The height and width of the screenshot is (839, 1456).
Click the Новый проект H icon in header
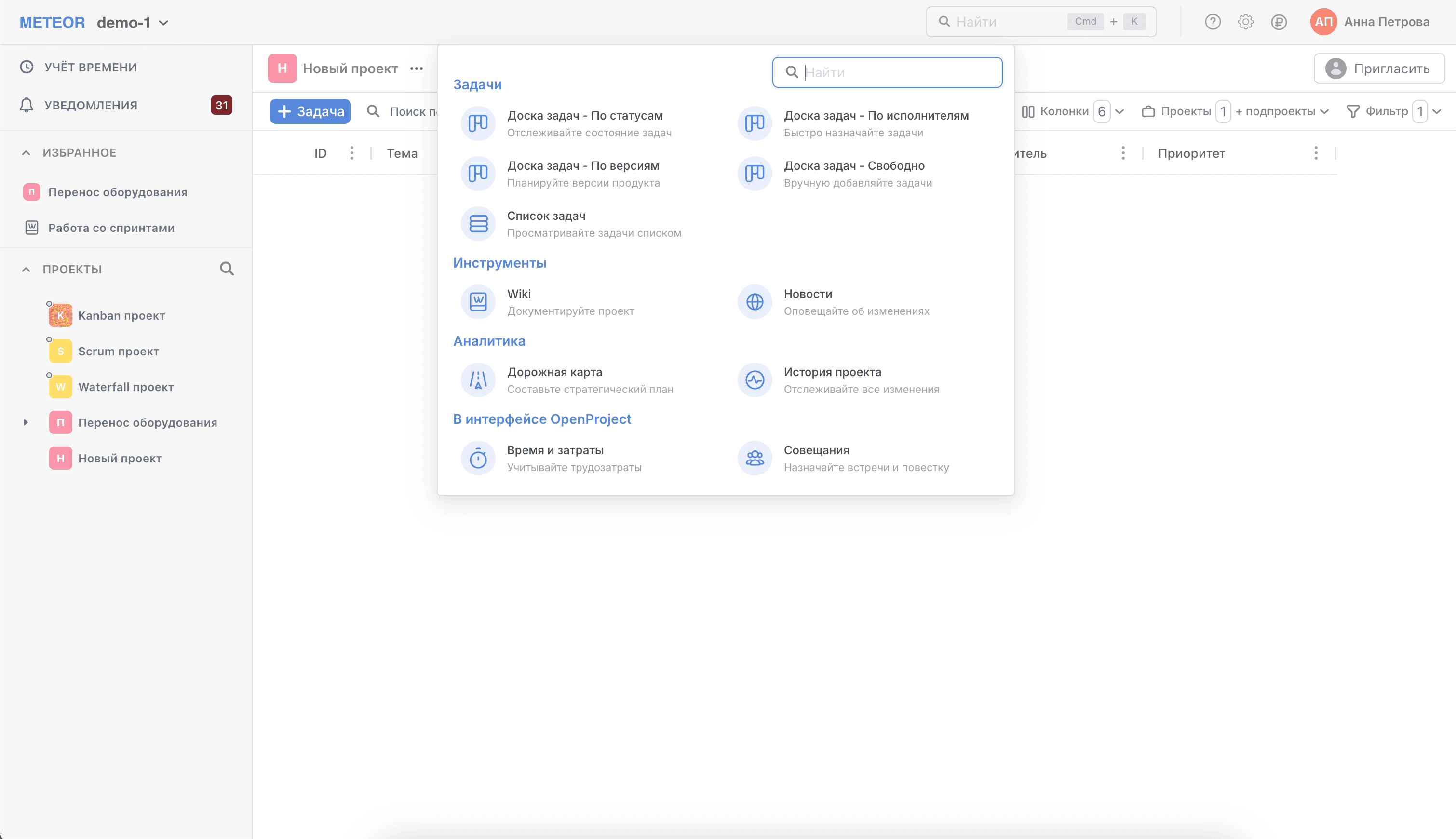[x=283, y=68]
